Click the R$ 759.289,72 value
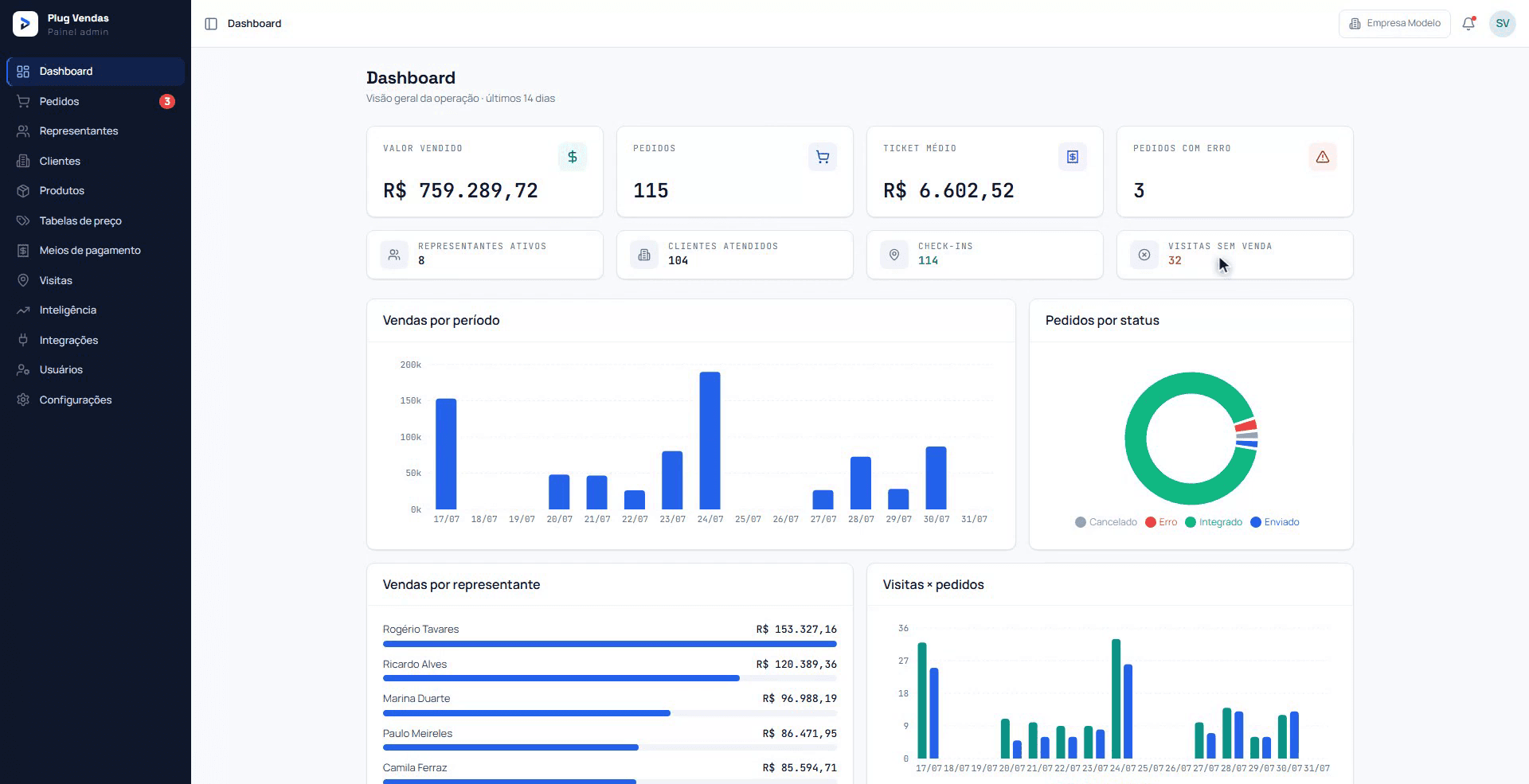1529x784 pixels. click(x=460, y=191)
